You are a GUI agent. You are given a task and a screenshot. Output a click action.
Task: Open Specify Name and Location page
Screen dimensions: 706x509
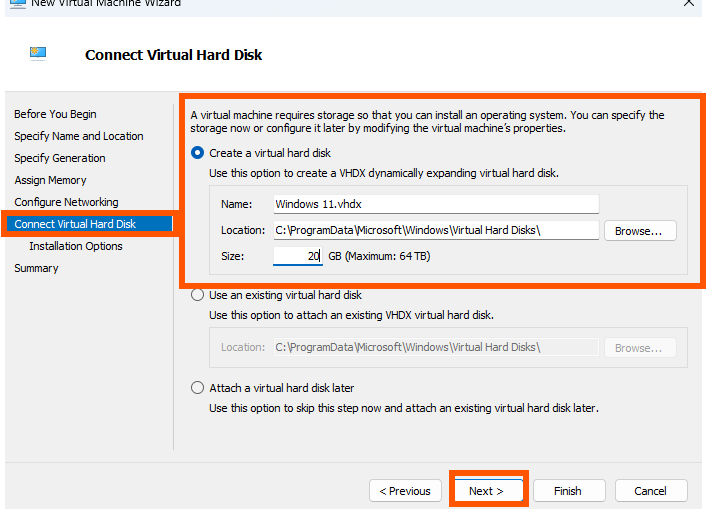79,136
